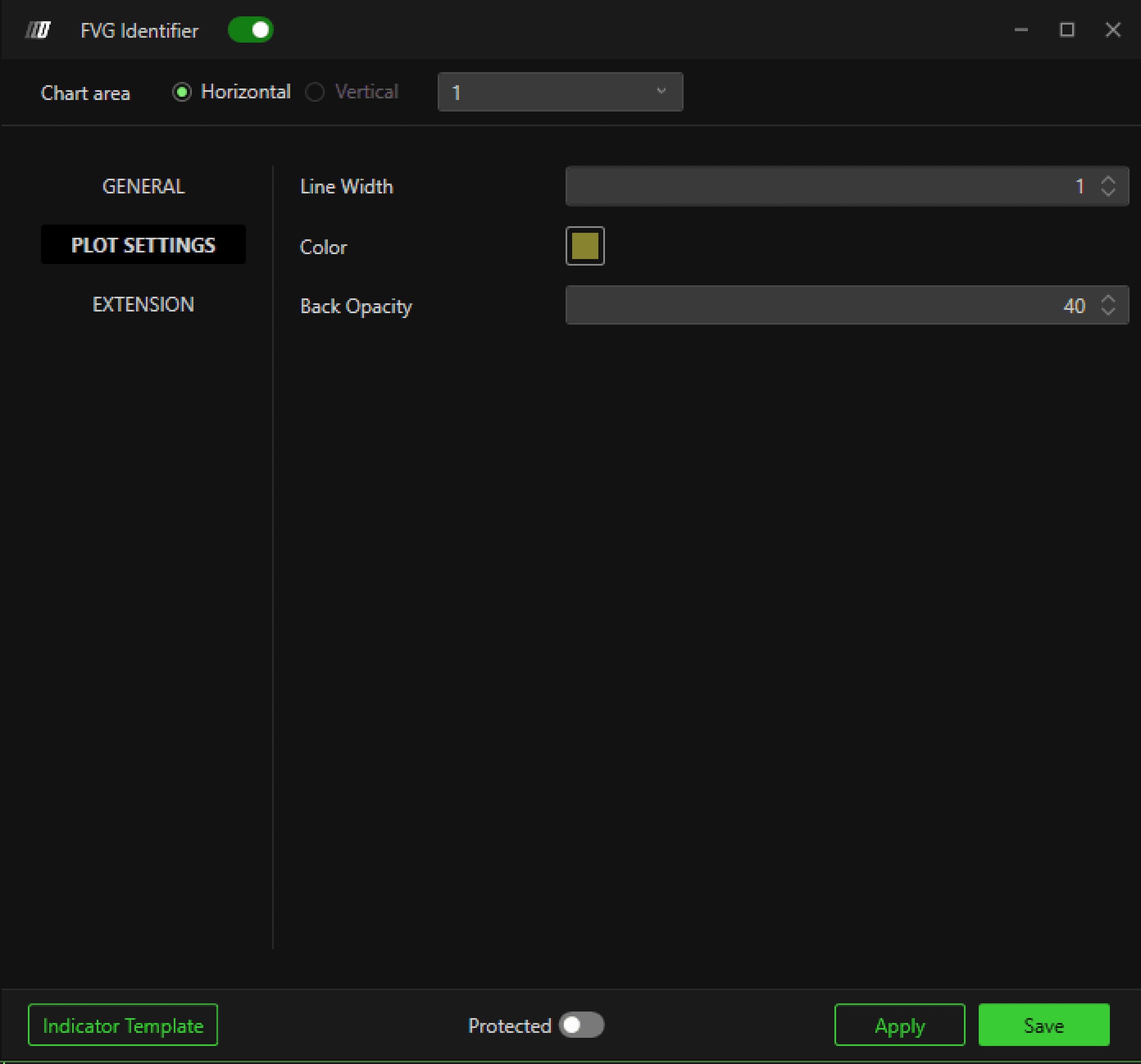Open the chart area number dropdown
Viewport: 1141px width, 1064px height.
coord(559,92)
